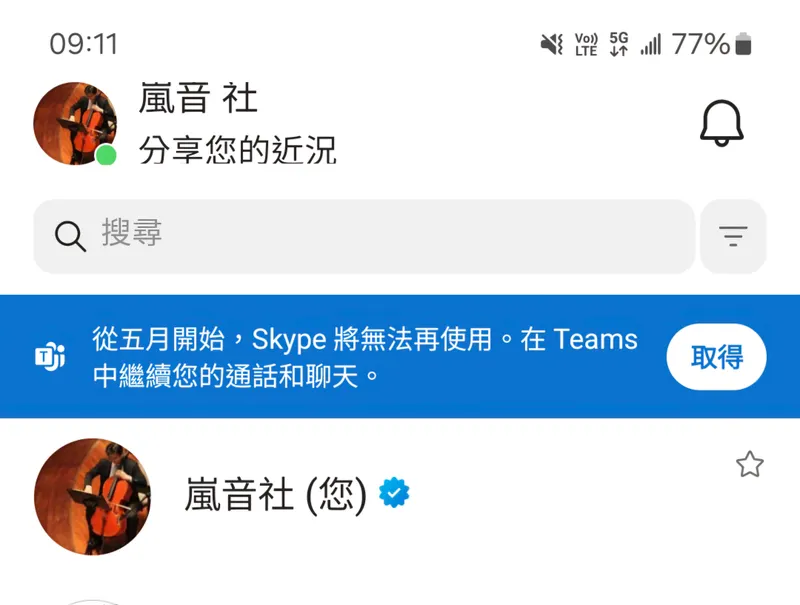Read the Skype shutdown banner message

click(x=365, y=357)
